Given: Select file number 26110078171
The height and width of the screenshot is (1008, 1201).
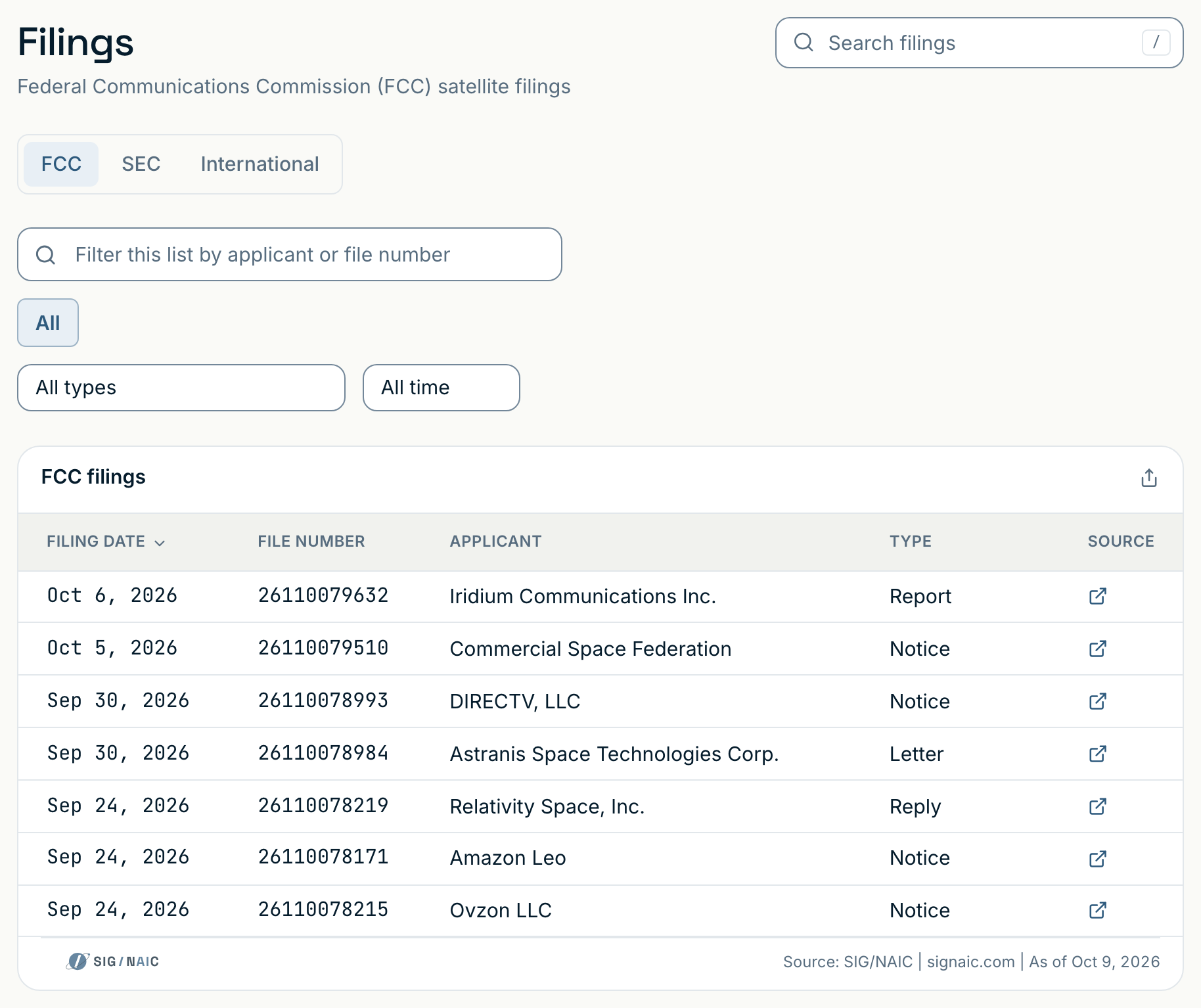Looking at the screenshot, I should [323, 857].
